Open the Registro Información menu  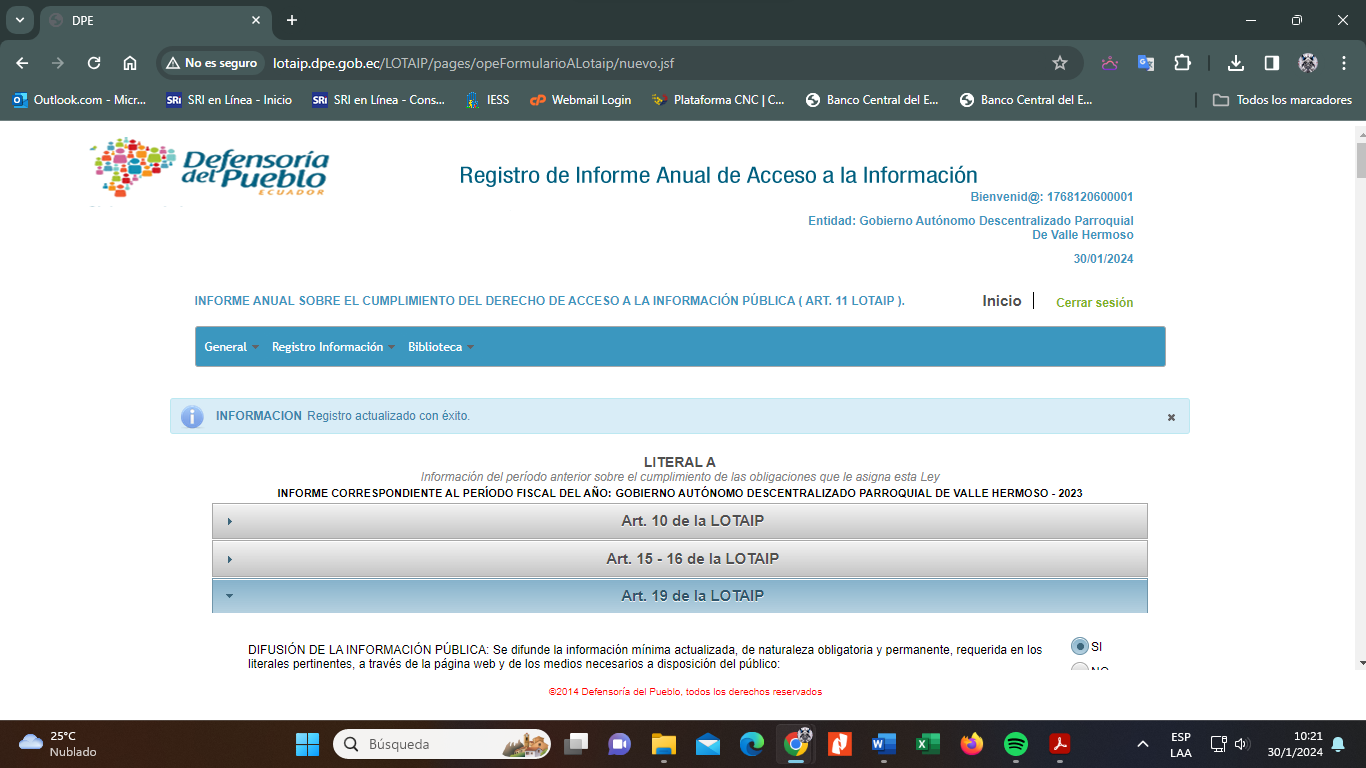click(332, 347)
